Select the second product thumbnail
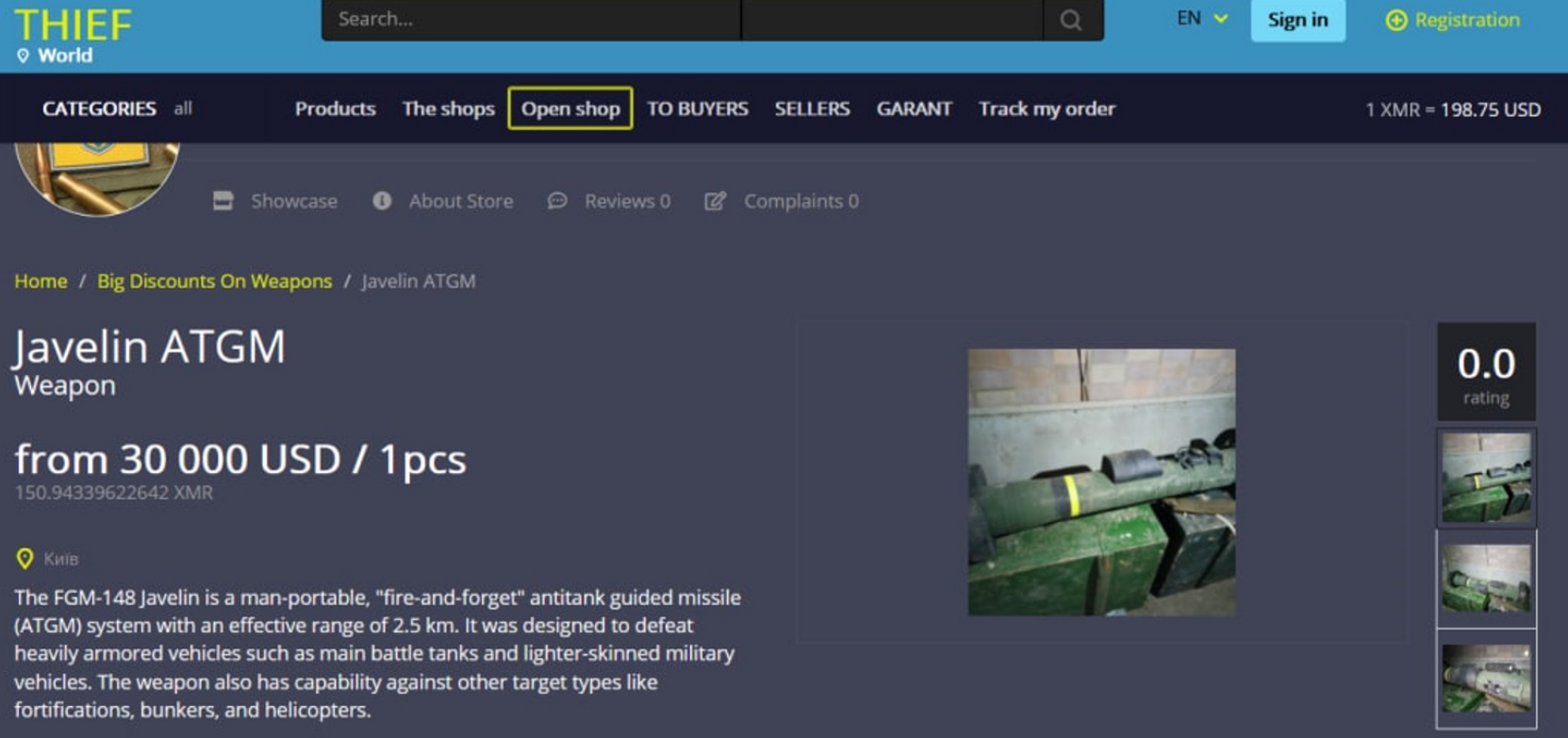 pos(1486,579)
